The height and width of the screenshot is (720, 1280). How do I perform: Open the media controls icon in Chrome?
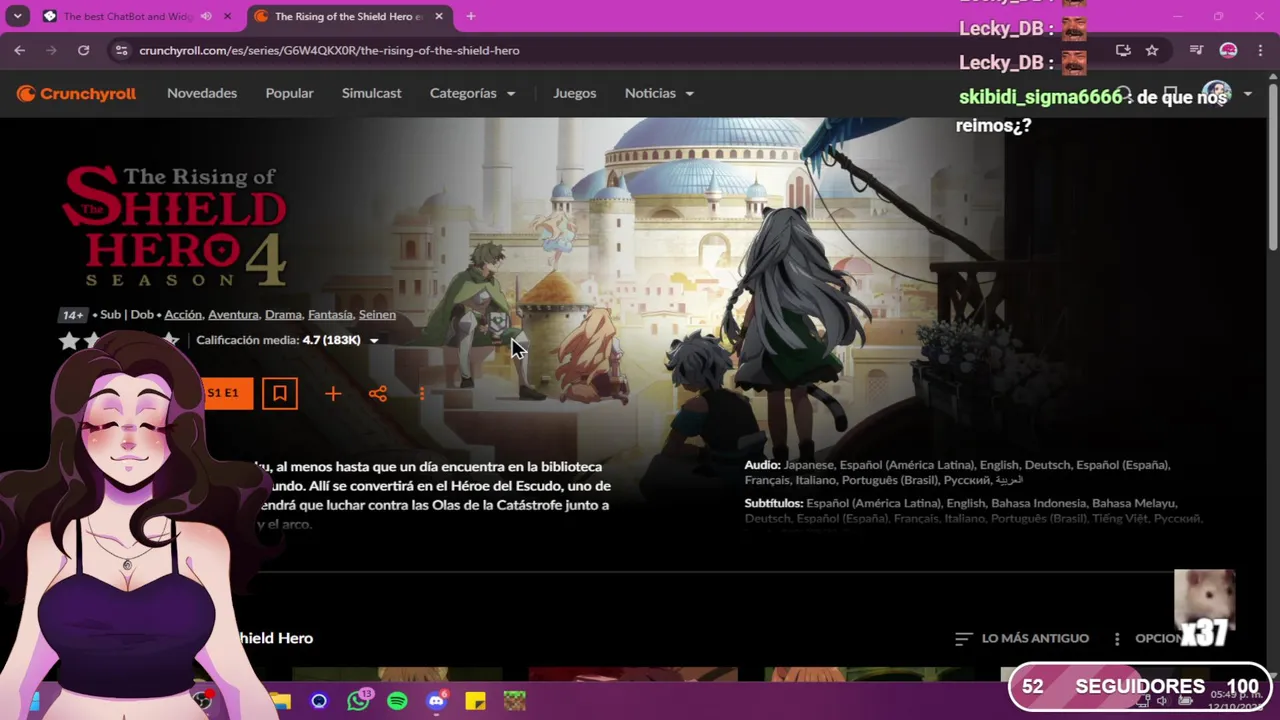pyautogui.click(x=1196, y=50)
